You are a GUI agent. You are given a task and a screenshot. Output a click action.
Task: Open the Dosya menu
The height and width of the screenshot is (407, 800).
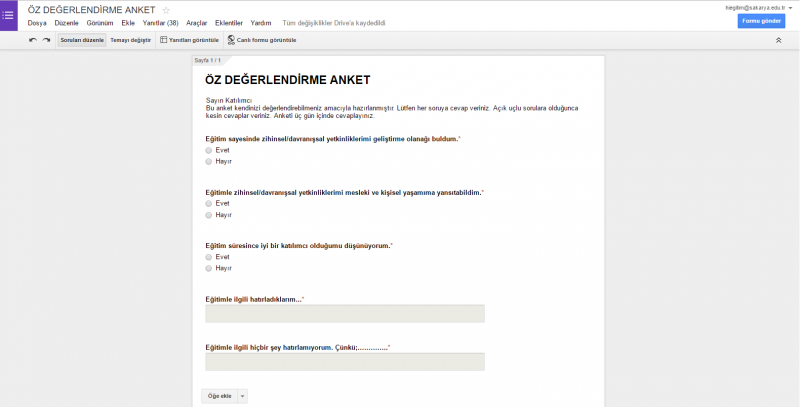click(38, 23)
